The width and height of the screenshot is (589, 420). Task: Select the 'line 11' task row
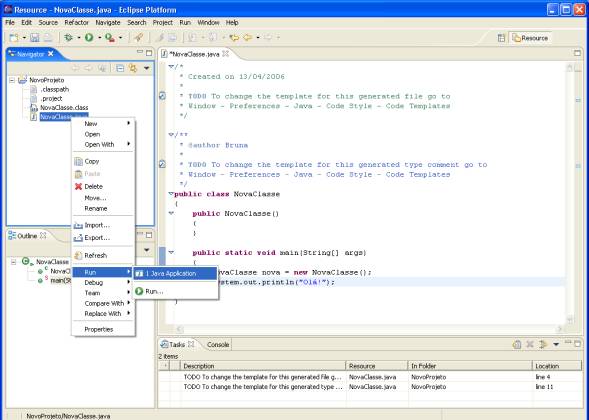pos(370,387)
